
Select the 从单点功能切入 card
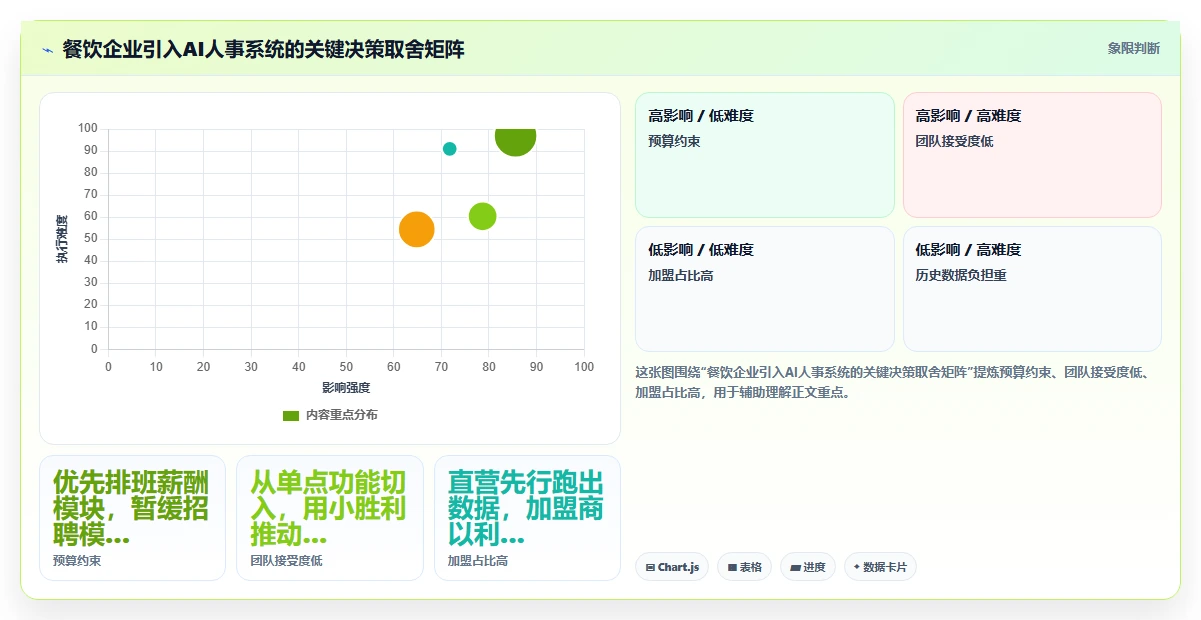pyautogui.click(x=330, y=518)
